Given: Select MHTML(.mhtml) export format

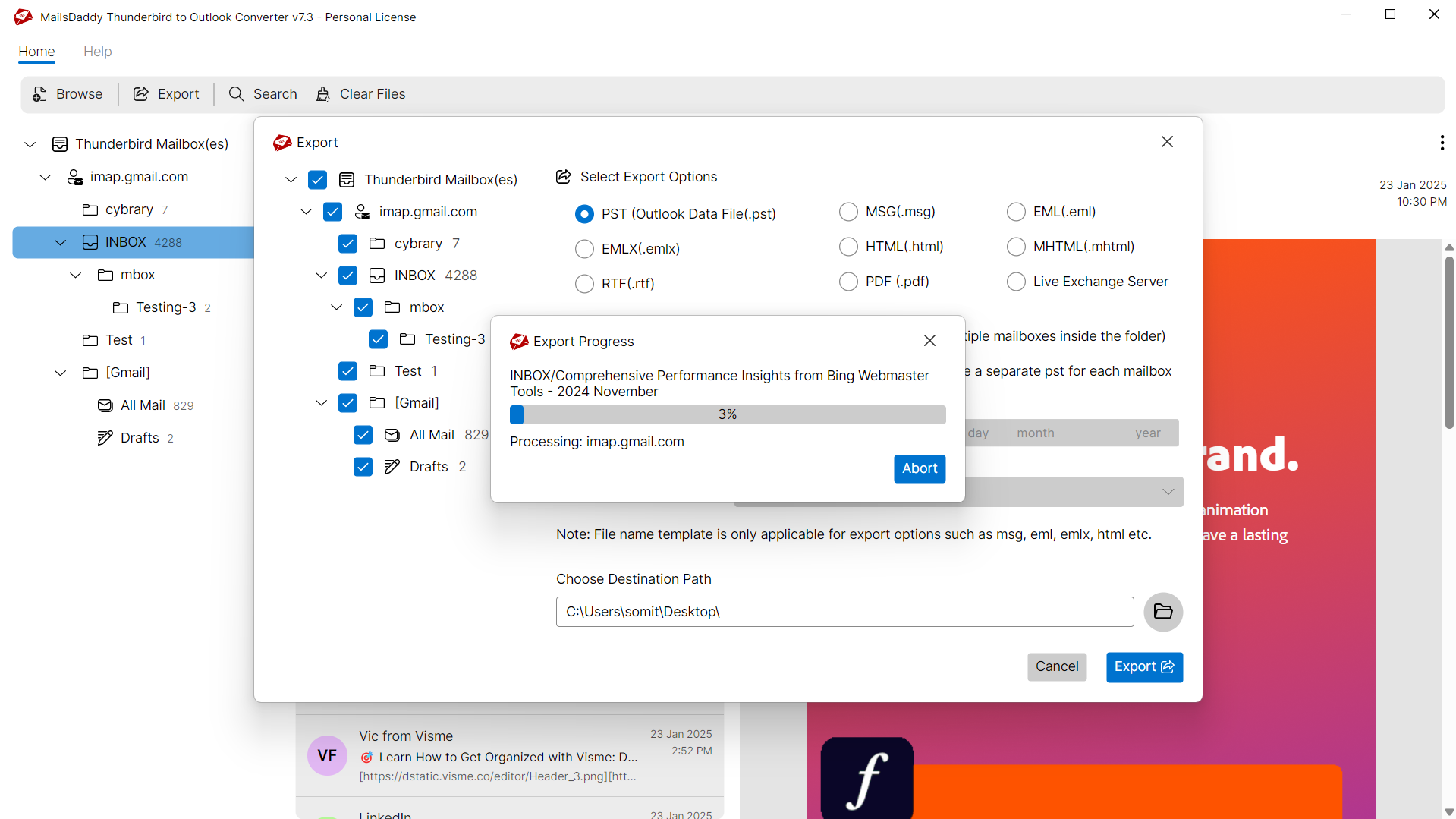Looking at the screenshot, I should pos(1016,247).
